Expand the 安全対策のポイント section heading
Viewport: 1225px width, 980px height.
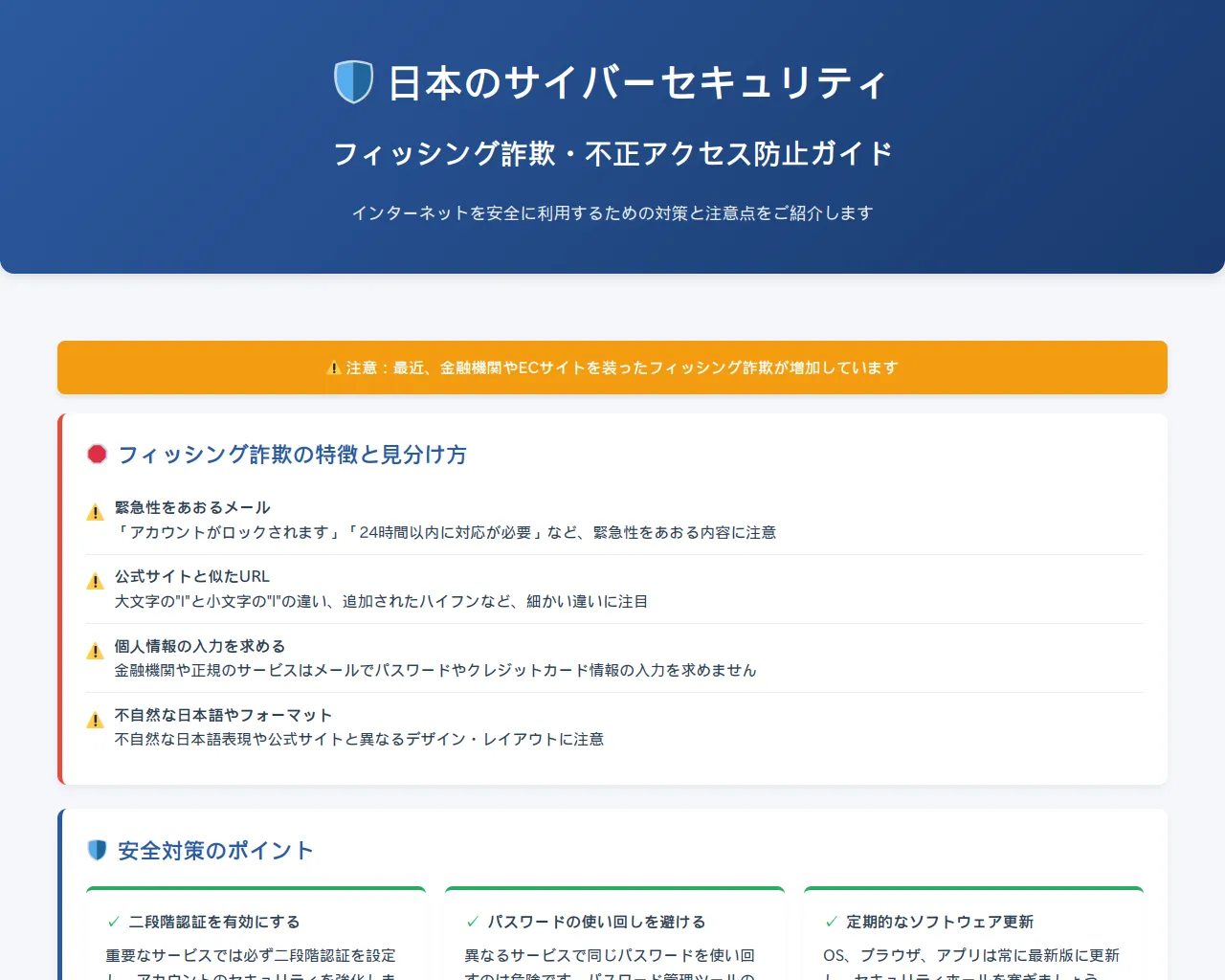click(x=213, y=849)
